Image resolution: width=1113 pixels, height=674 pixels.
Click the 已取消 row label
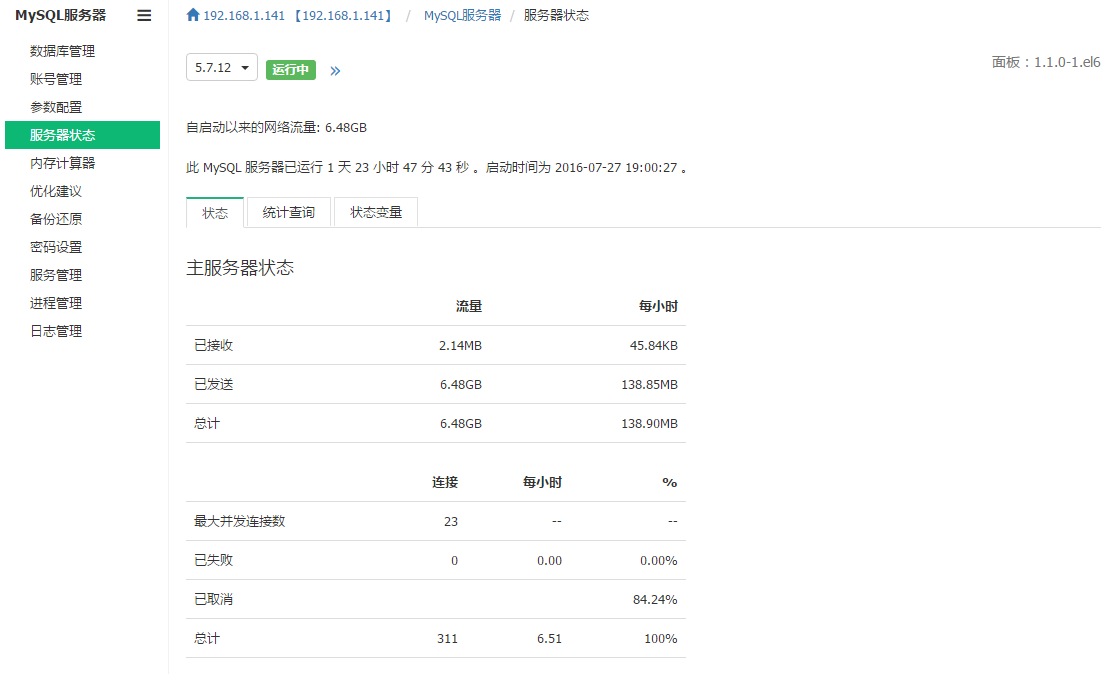tap(214, 600)
